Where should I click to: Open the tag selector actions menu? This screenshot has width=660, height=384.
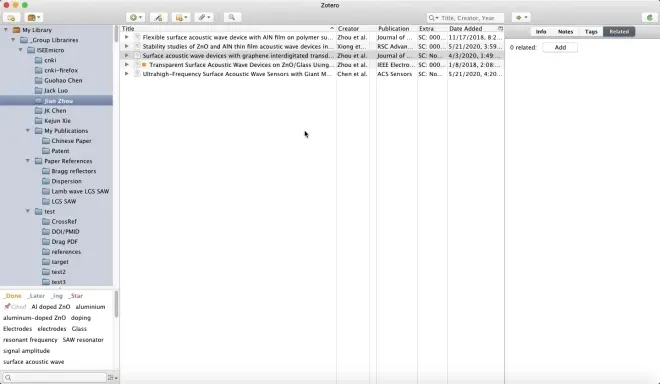pyautogui.click(x=112, y=378)
